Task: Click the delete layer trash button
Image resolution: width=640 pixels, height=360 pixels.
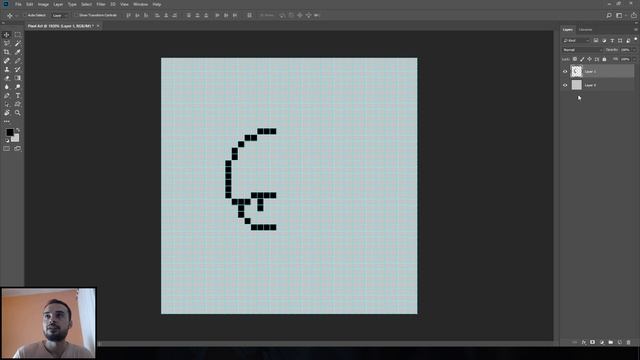Action: (x=629, y=342)
